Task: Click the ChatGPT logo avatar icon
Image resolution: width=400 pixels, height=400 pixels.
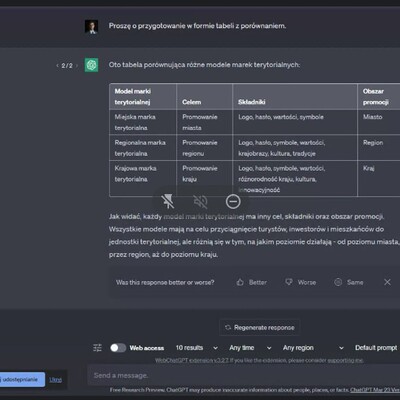Action: click(91, 65)
